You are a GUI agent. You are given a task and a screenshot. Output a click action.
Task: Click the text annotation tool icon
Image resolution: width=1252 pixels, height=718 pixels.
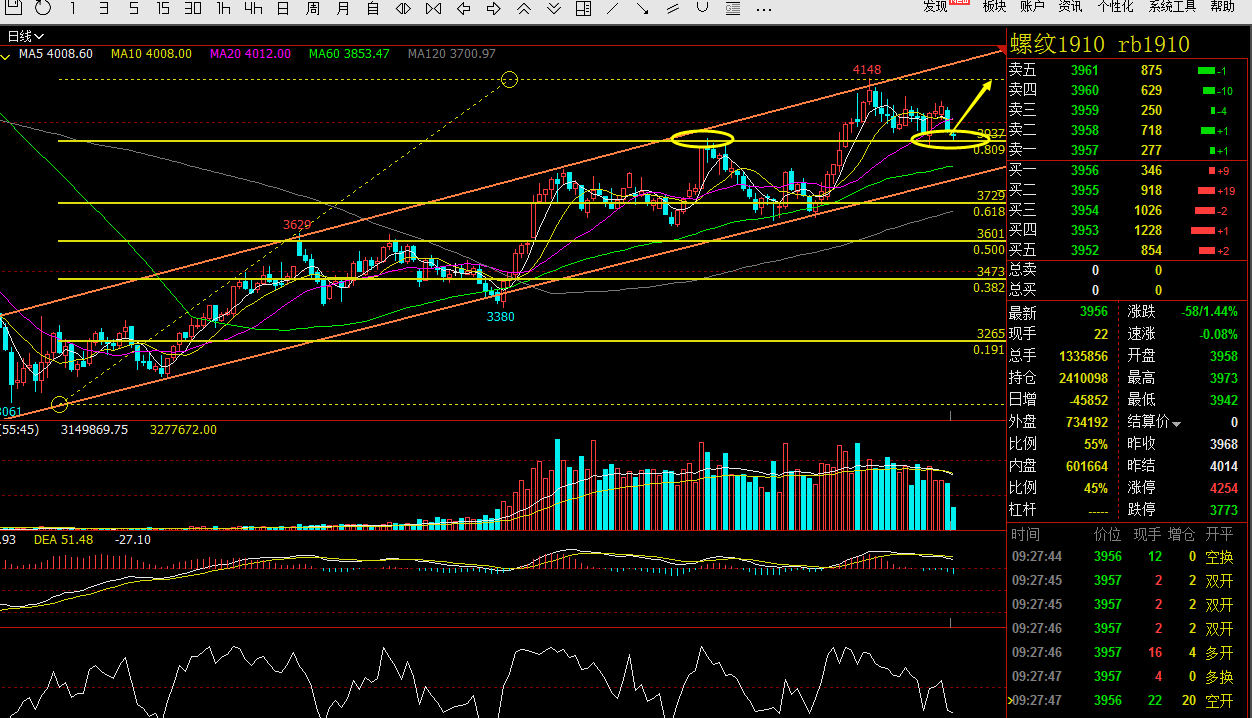point(733,8)
